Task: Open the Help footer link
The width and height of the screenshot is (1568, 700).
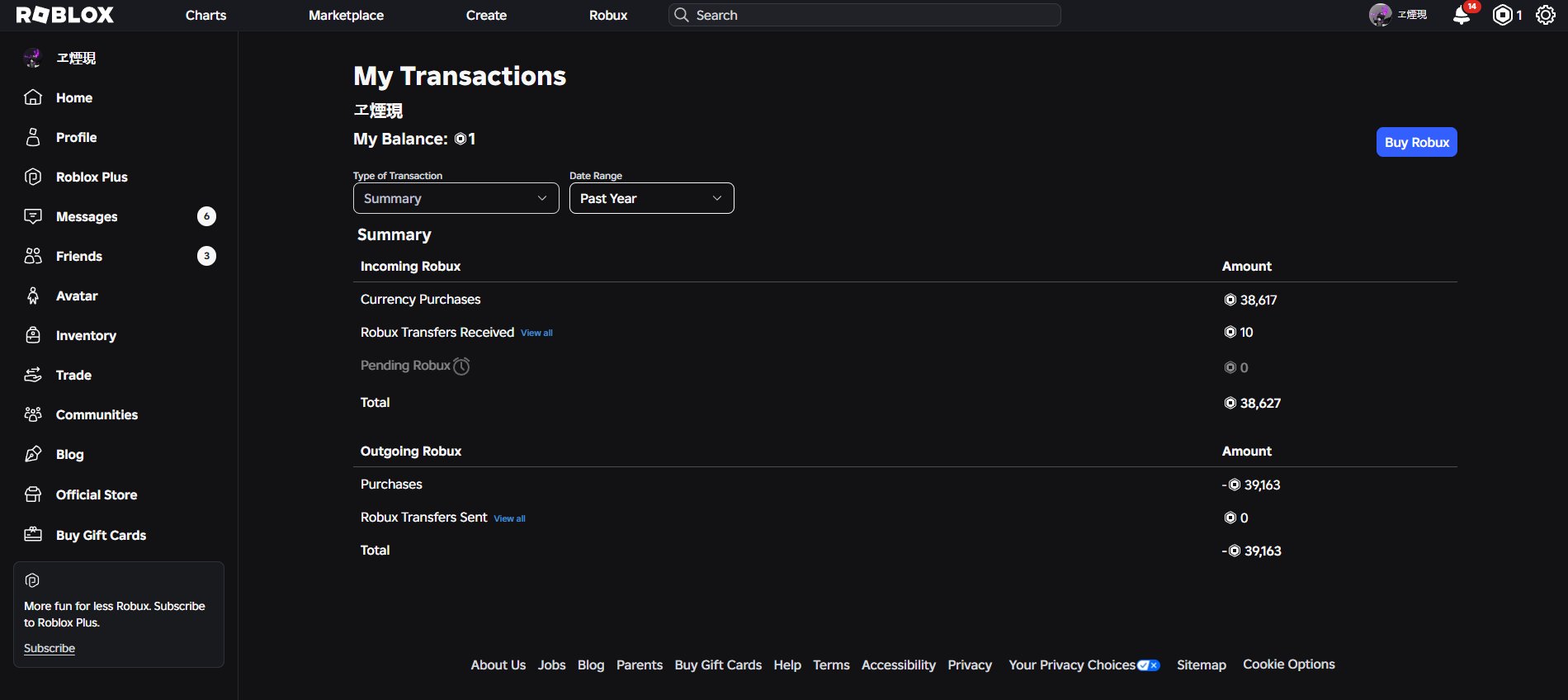Action: [787, 665]
